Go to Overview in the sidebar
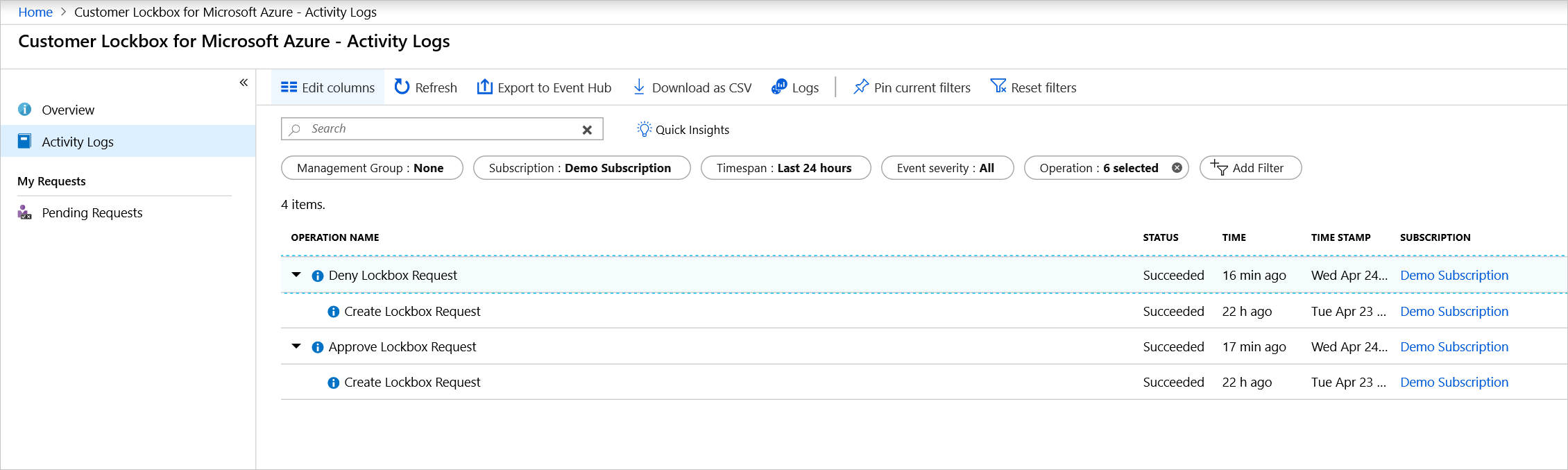1568x470 pixels. tap(68, 110)
